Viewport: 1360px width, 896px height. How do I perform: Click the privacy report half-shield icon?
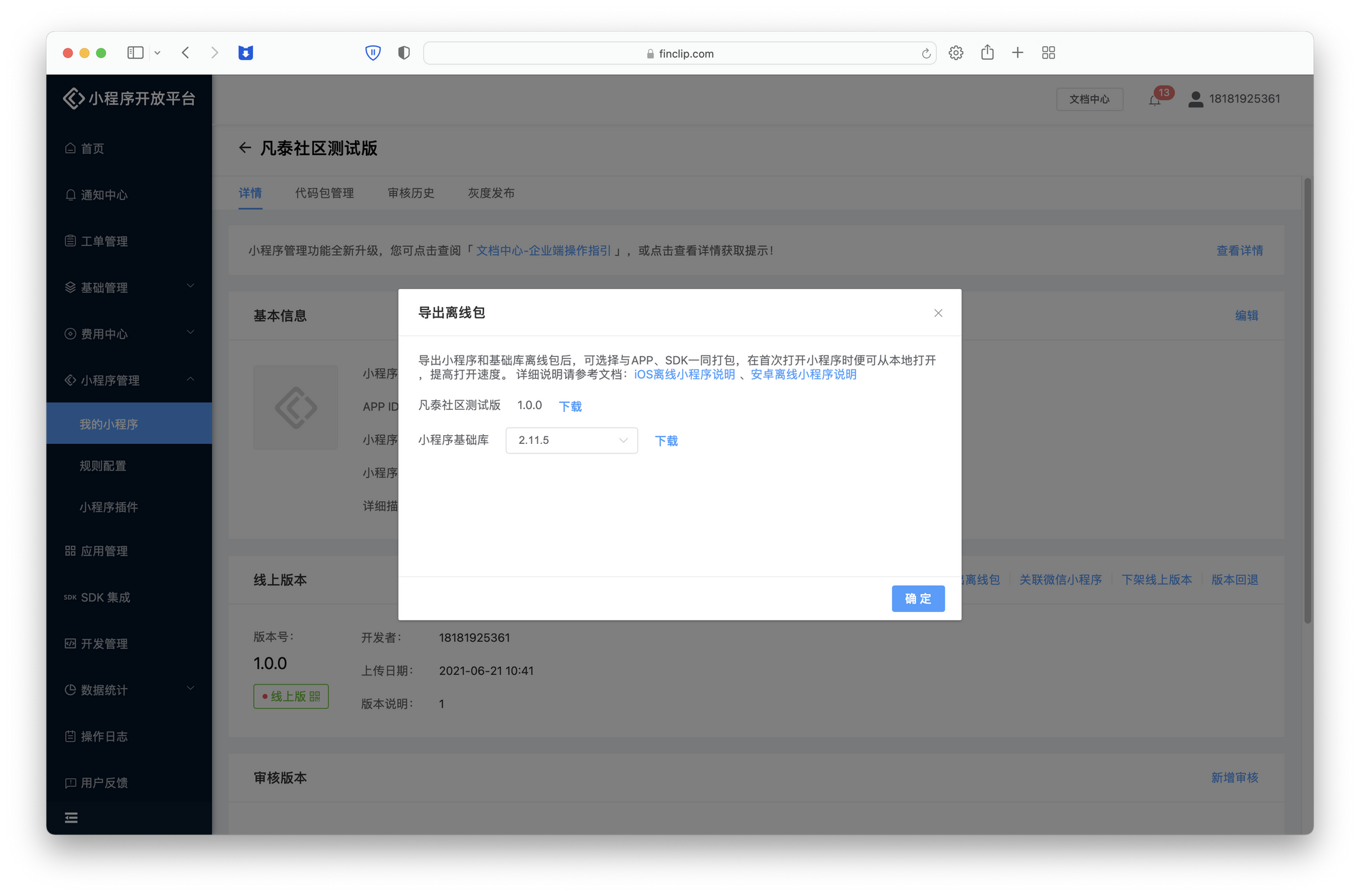(404, 52)
